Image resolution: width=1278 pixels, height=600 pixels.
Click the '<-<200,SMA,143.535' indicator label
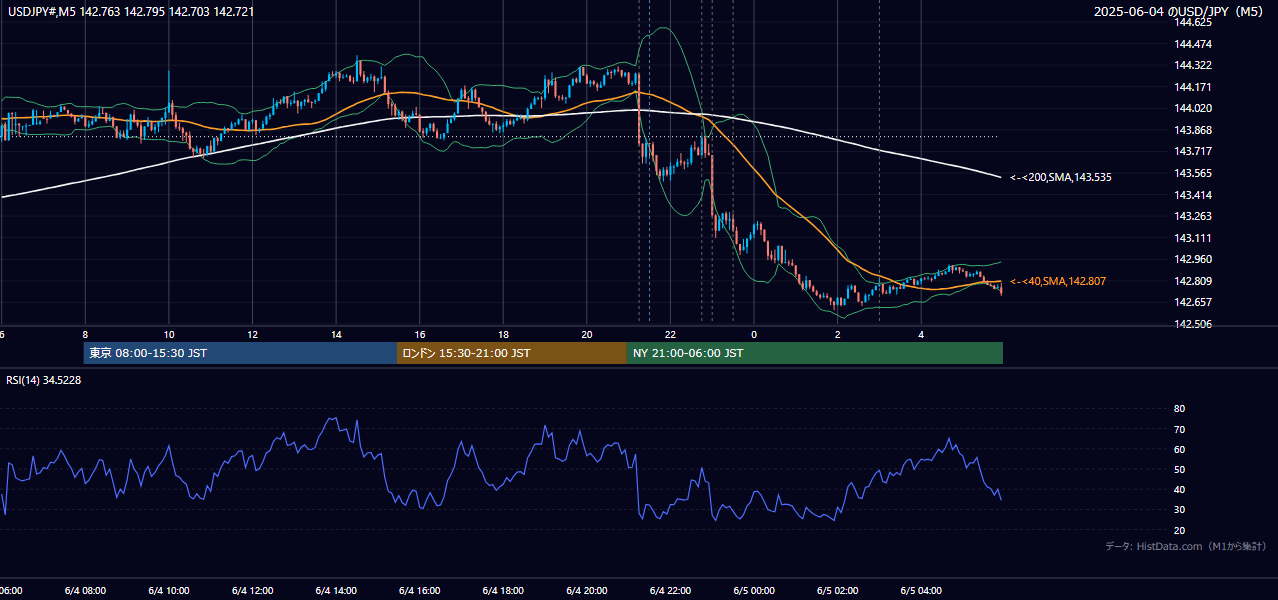click(x=1061, y=177)
